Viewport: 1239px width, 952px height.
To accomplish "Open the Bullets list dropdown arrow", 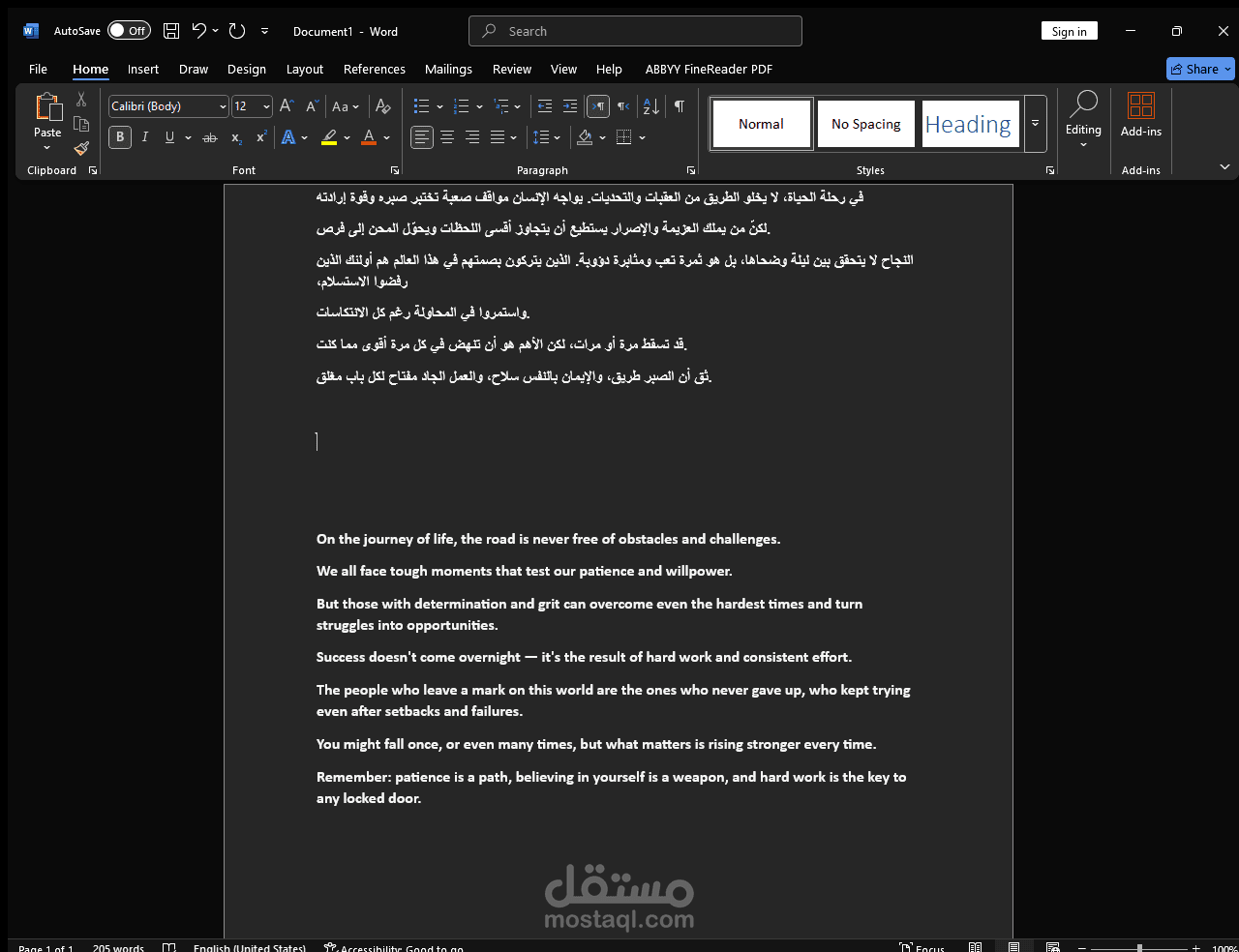I will tap(439, 106).
